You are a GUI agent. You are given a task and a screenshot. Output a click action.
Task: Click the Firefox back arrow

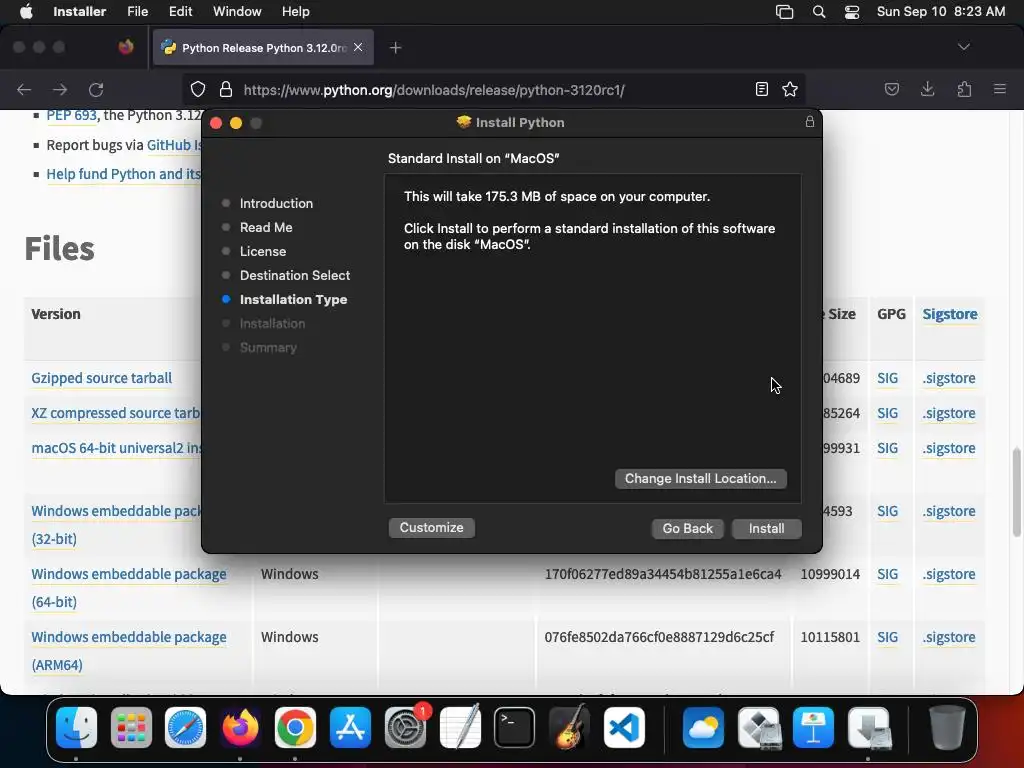tap(24, 89)
